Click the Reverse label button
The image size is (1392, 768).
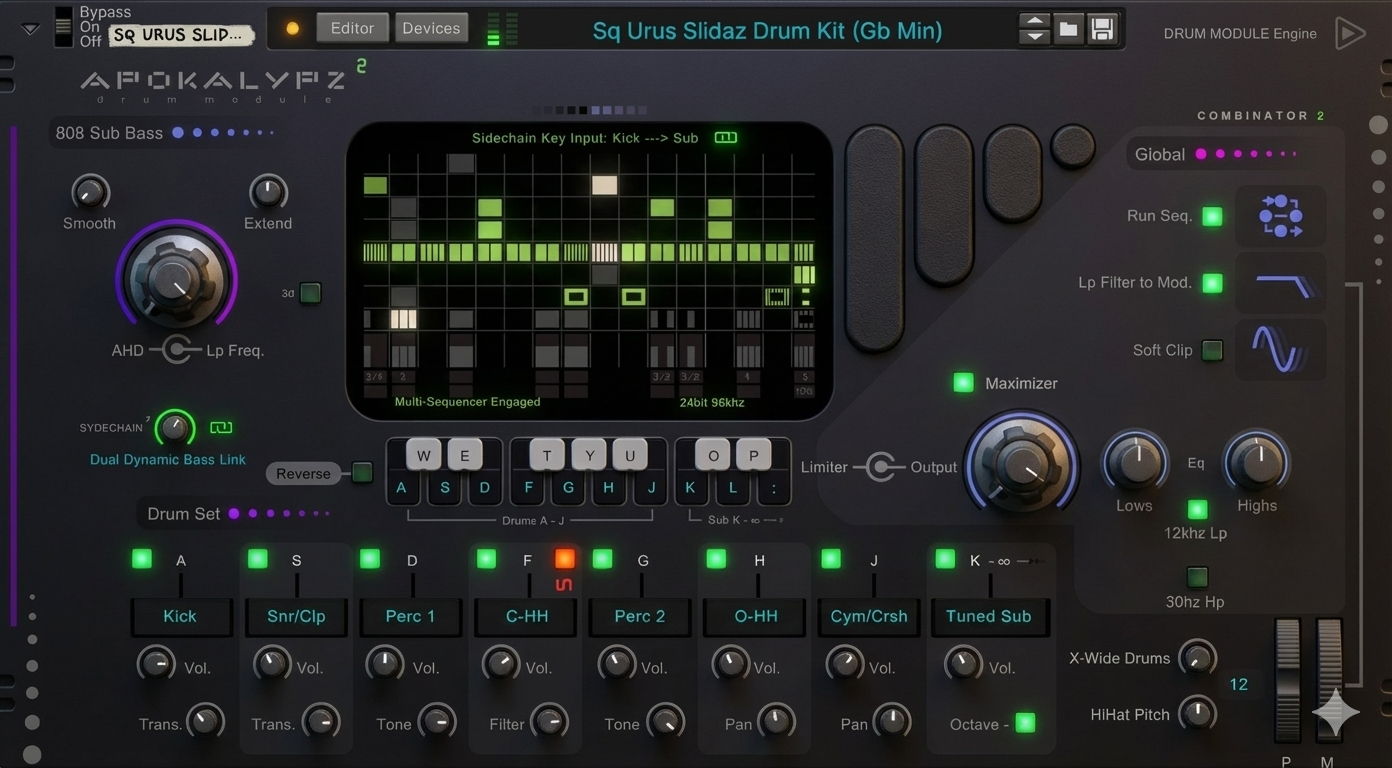click(x=303, y=473)
